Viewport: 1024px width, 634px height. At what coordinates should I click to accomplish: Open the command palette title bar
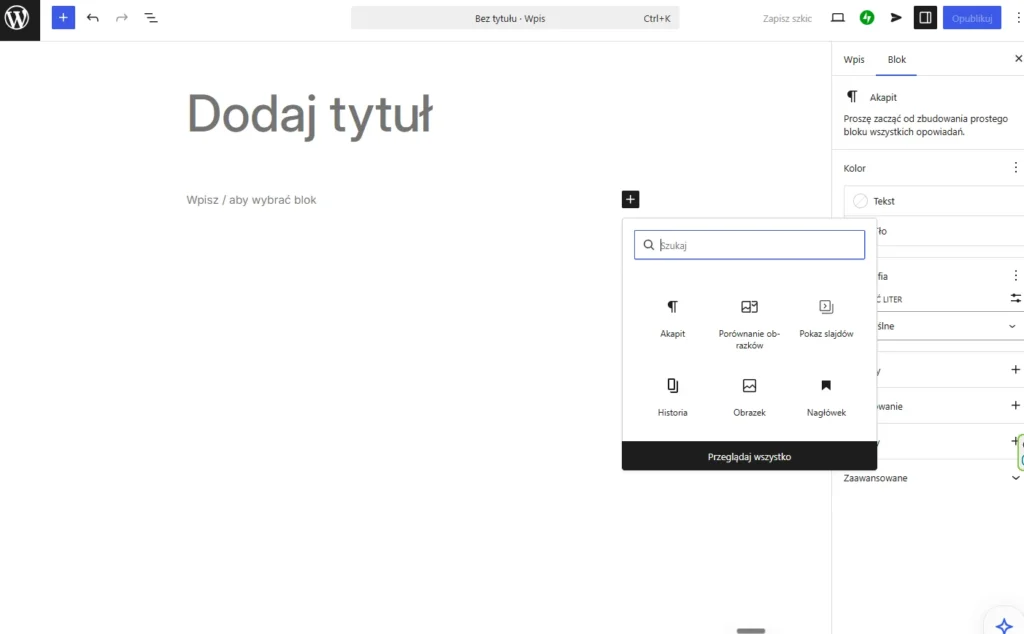515,18
